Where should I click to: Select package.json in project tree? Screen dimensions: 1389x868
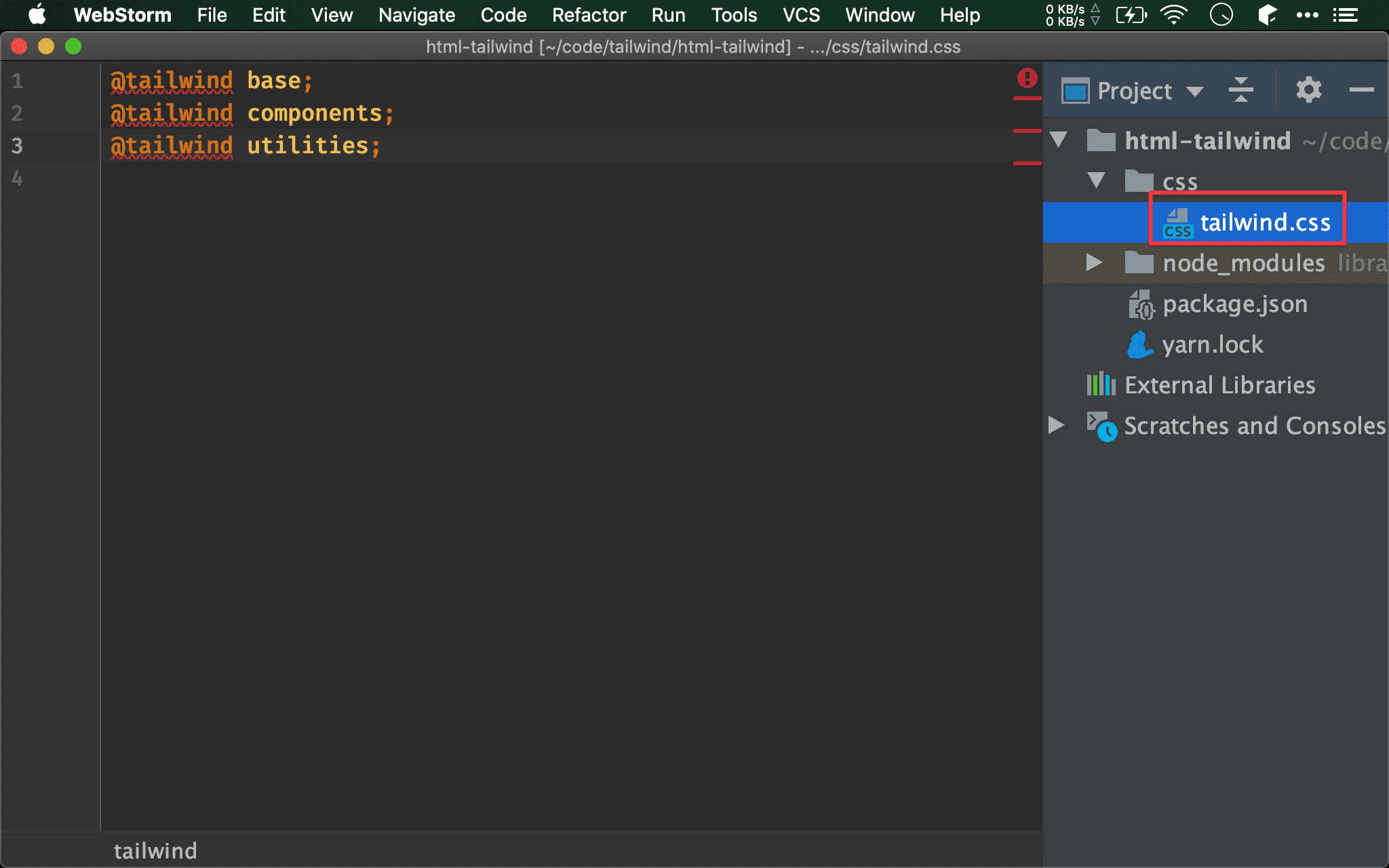(x=1235, y=304)
